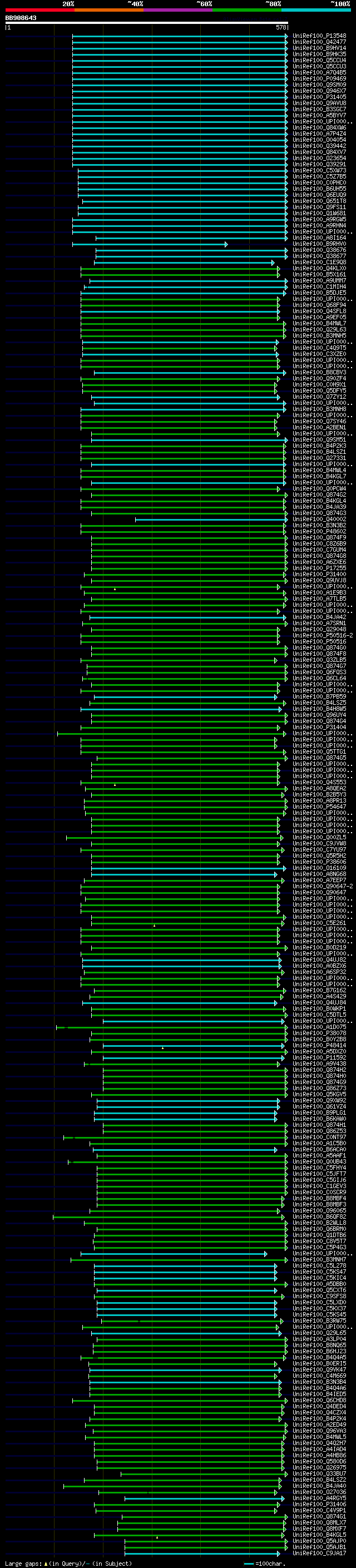Select label UniRef100_Q651T8

(x=319, y=201)
